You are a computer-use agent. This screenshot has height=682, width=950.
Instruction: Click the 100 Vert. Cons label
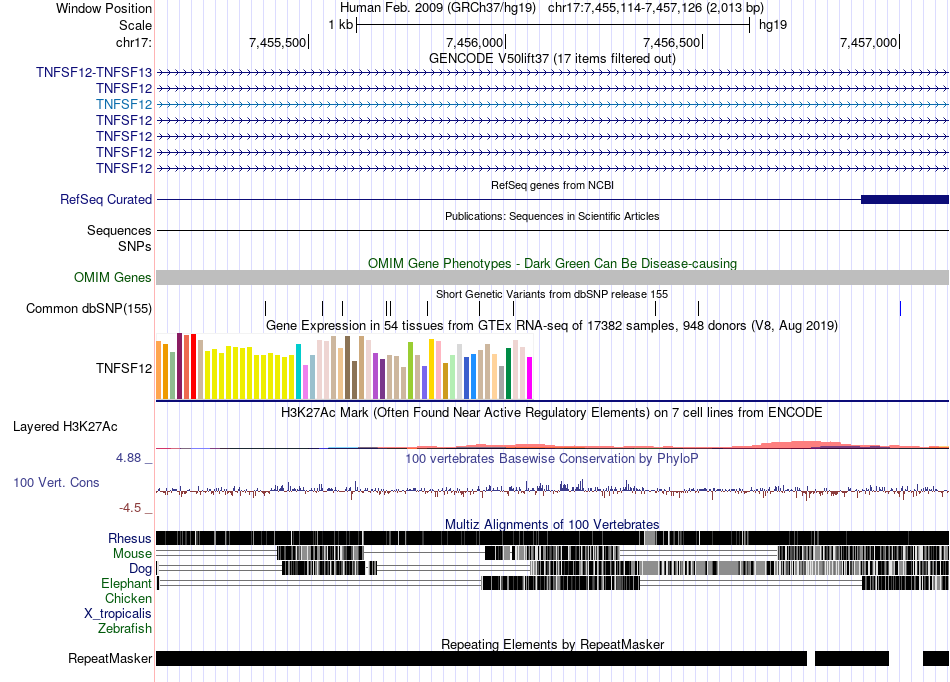point(56,483)
